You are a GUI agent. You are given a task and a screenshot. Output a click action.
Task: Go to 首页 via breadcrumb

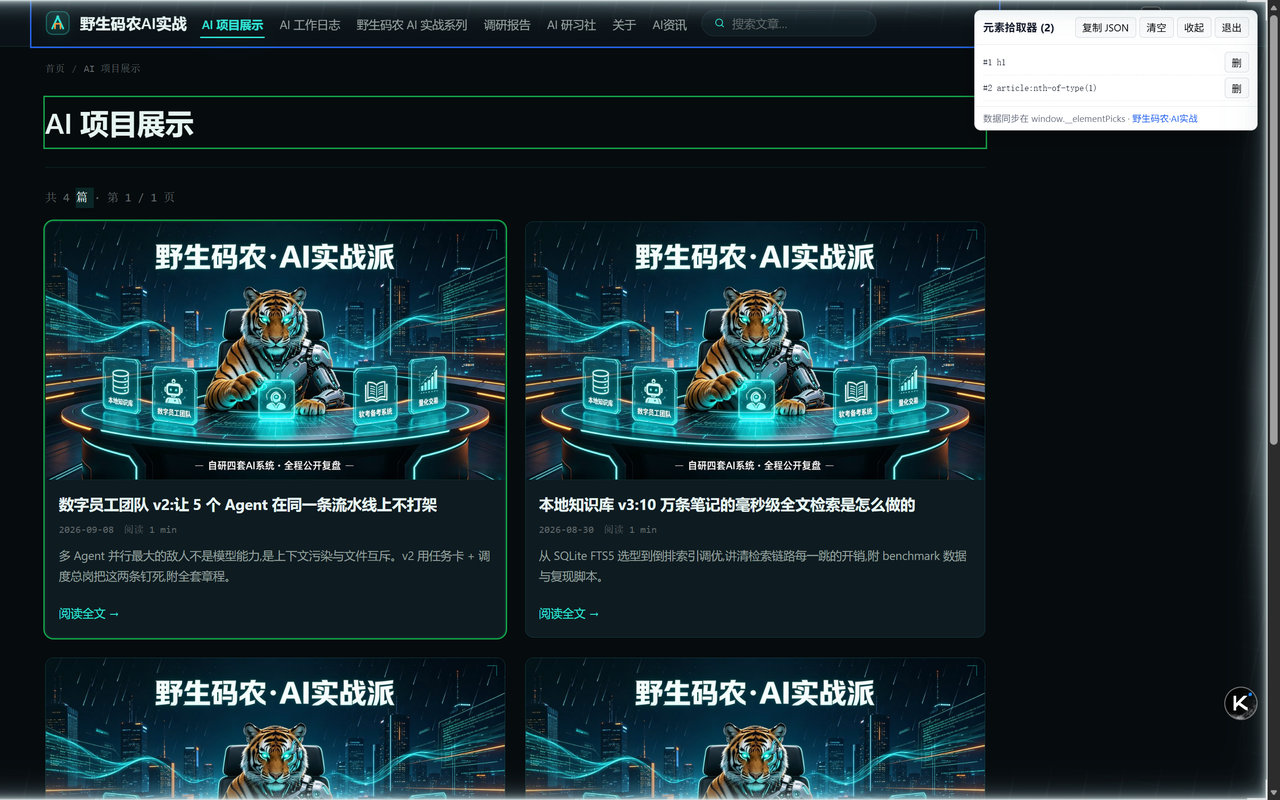pos(55,69)
